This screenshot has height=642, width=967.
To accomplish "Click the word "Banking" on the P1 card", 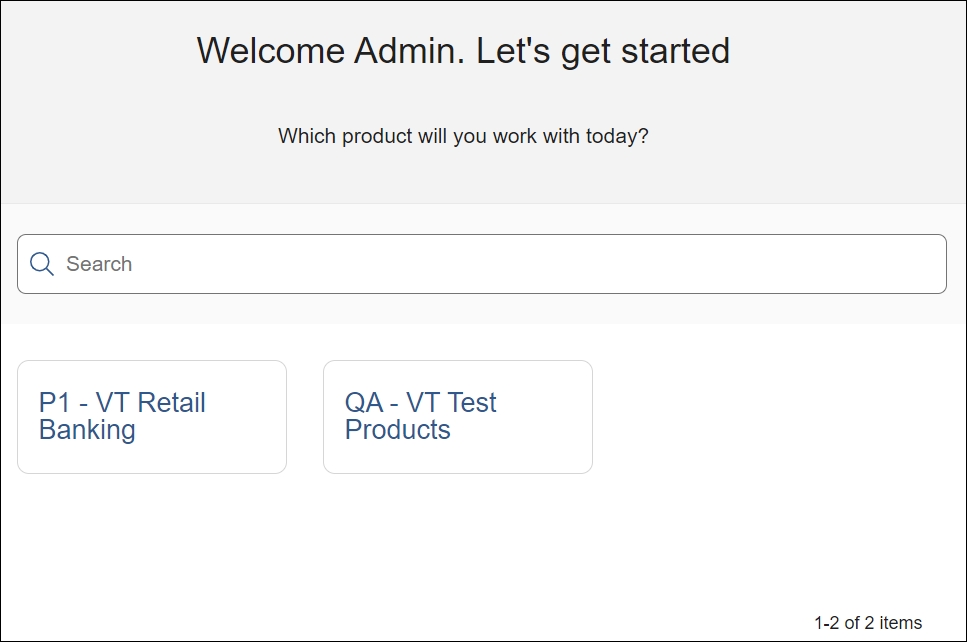I will pyautogui.click(x=87, y=430).
